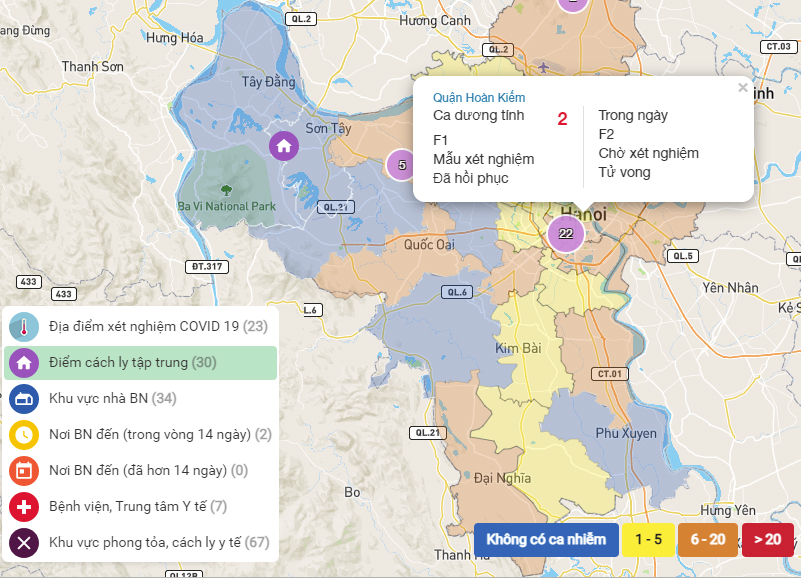Click the Không có ca nhiễm legend button

point(546,540)
